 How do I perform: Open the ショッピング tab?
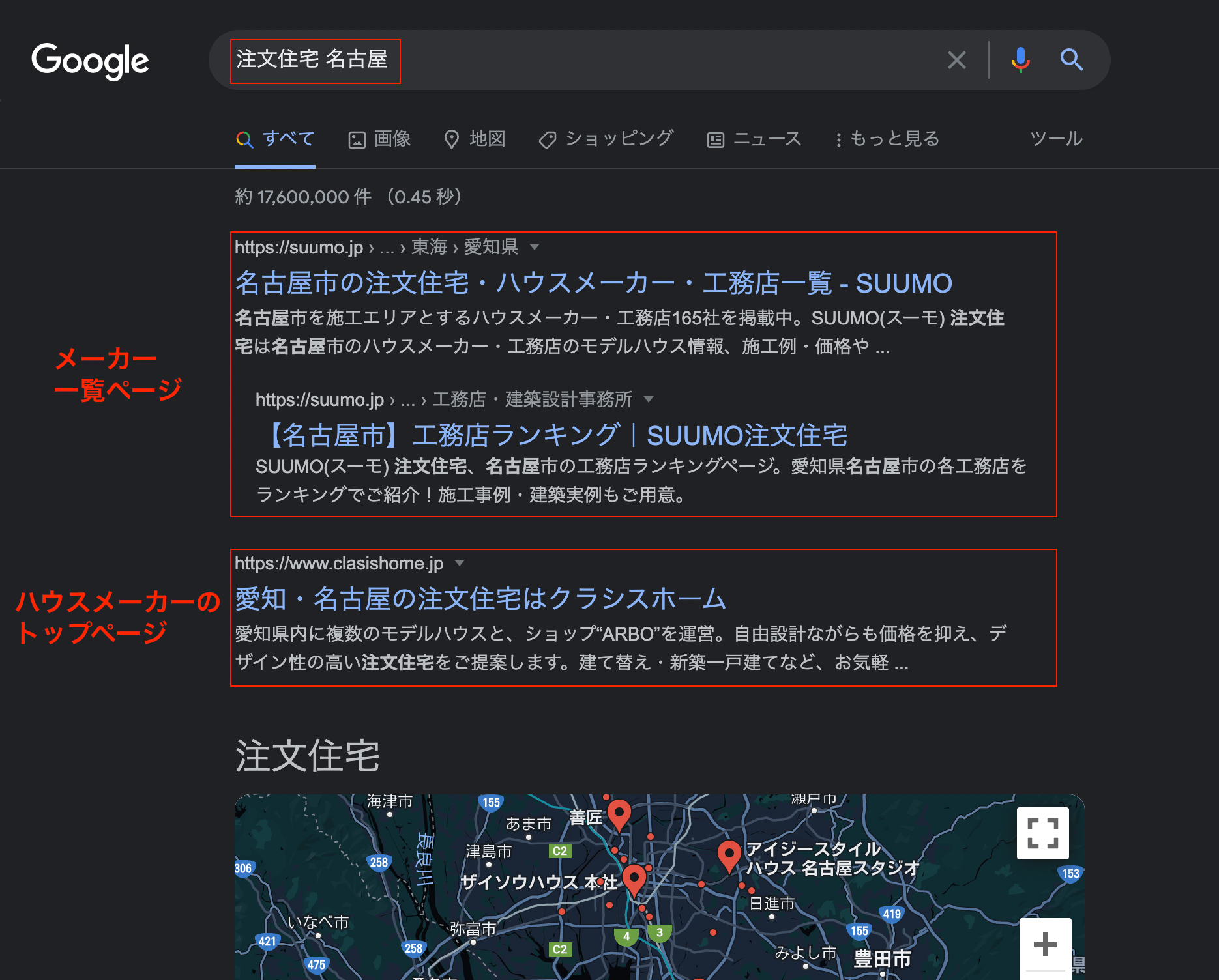point(606,139)
